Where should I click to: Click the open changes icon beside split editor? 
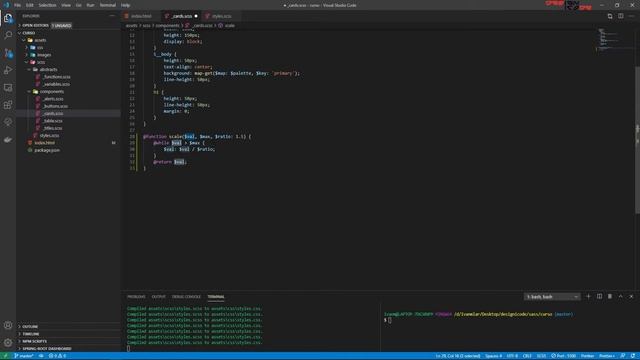(x=610, y=16)
